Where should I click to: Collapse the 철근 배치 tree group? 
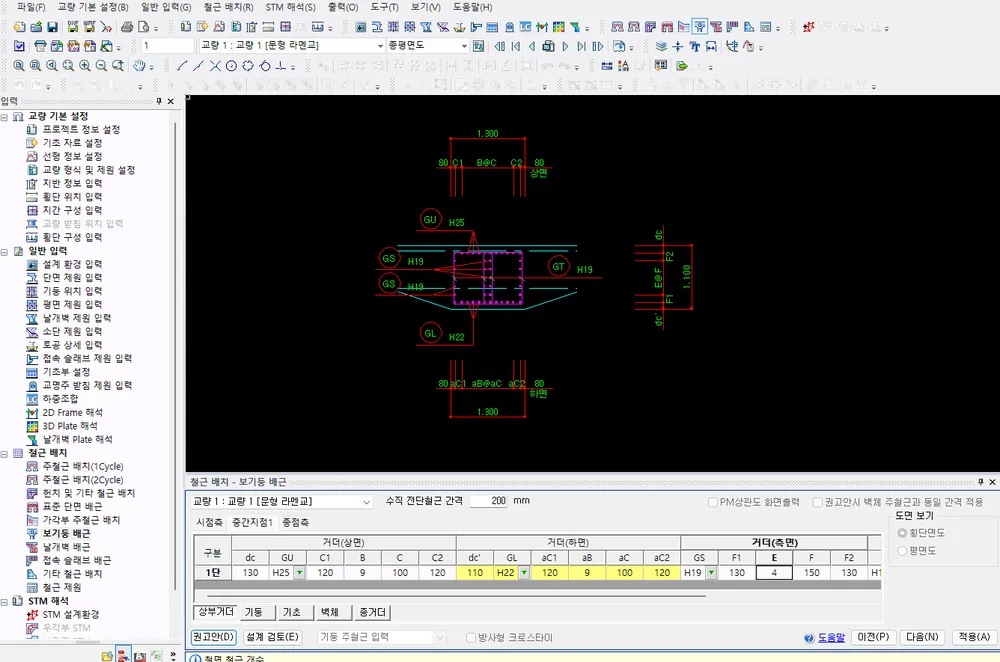point(4,453)
